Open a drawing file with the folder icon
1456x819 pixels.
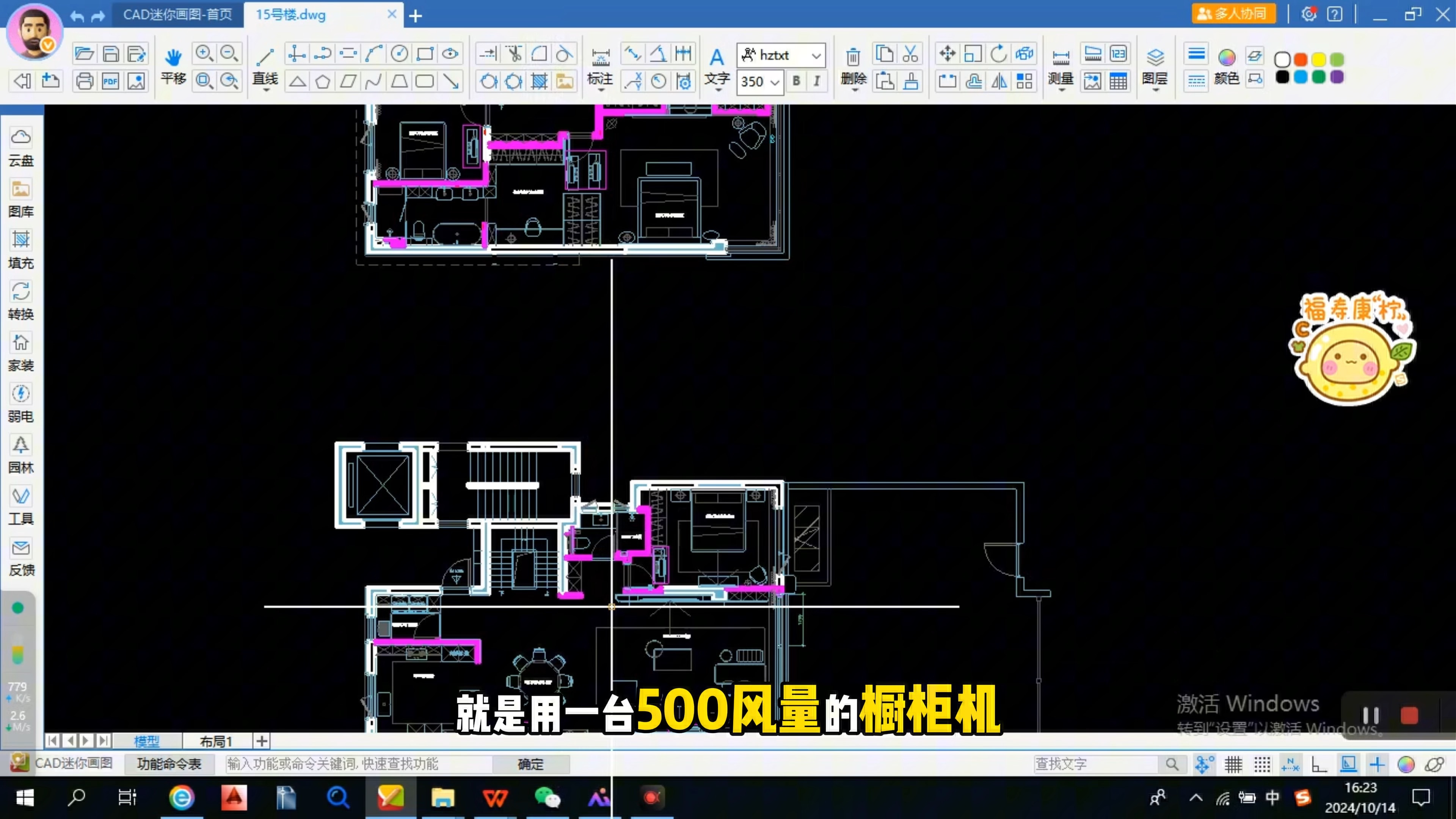(x=84, y=54)
